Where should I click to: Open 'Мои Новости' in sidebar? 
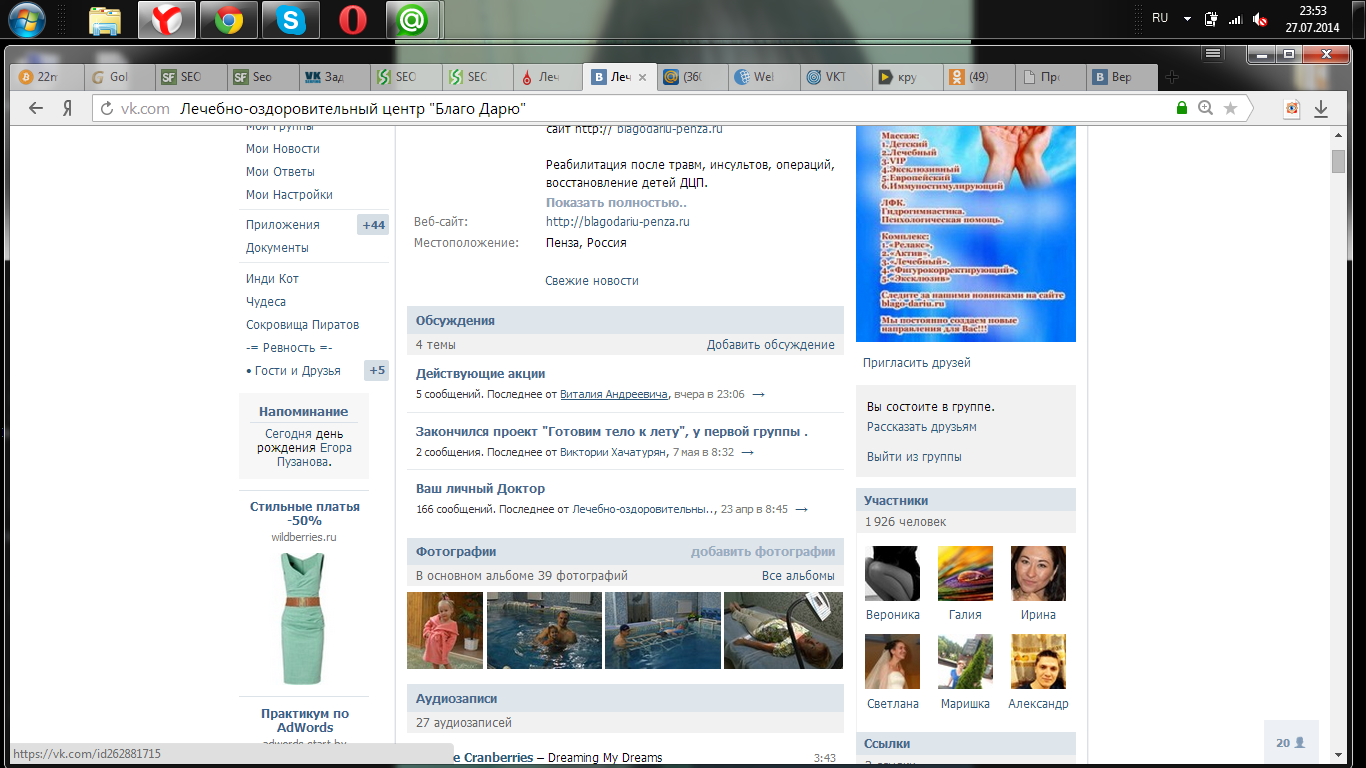tap(283, 149)
